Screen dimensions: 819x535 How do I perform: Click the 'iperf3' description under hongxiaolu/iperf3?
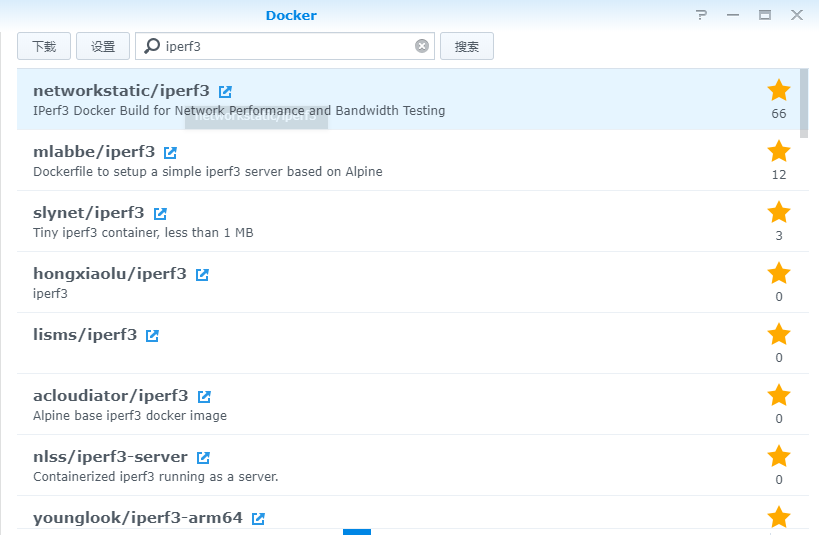point(50,294)
